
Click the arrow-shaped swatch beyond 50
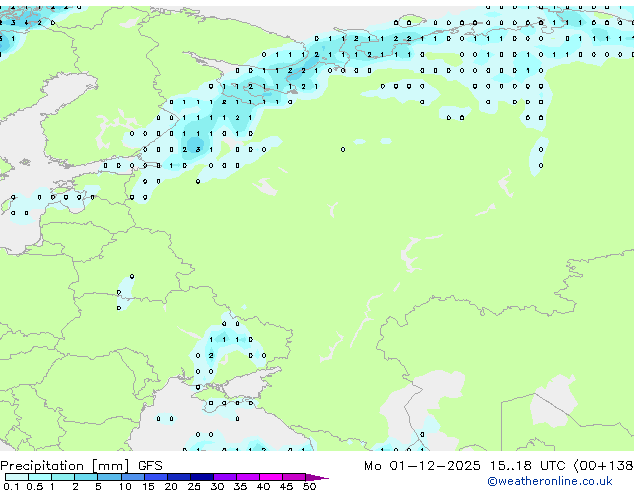(317, 477)
